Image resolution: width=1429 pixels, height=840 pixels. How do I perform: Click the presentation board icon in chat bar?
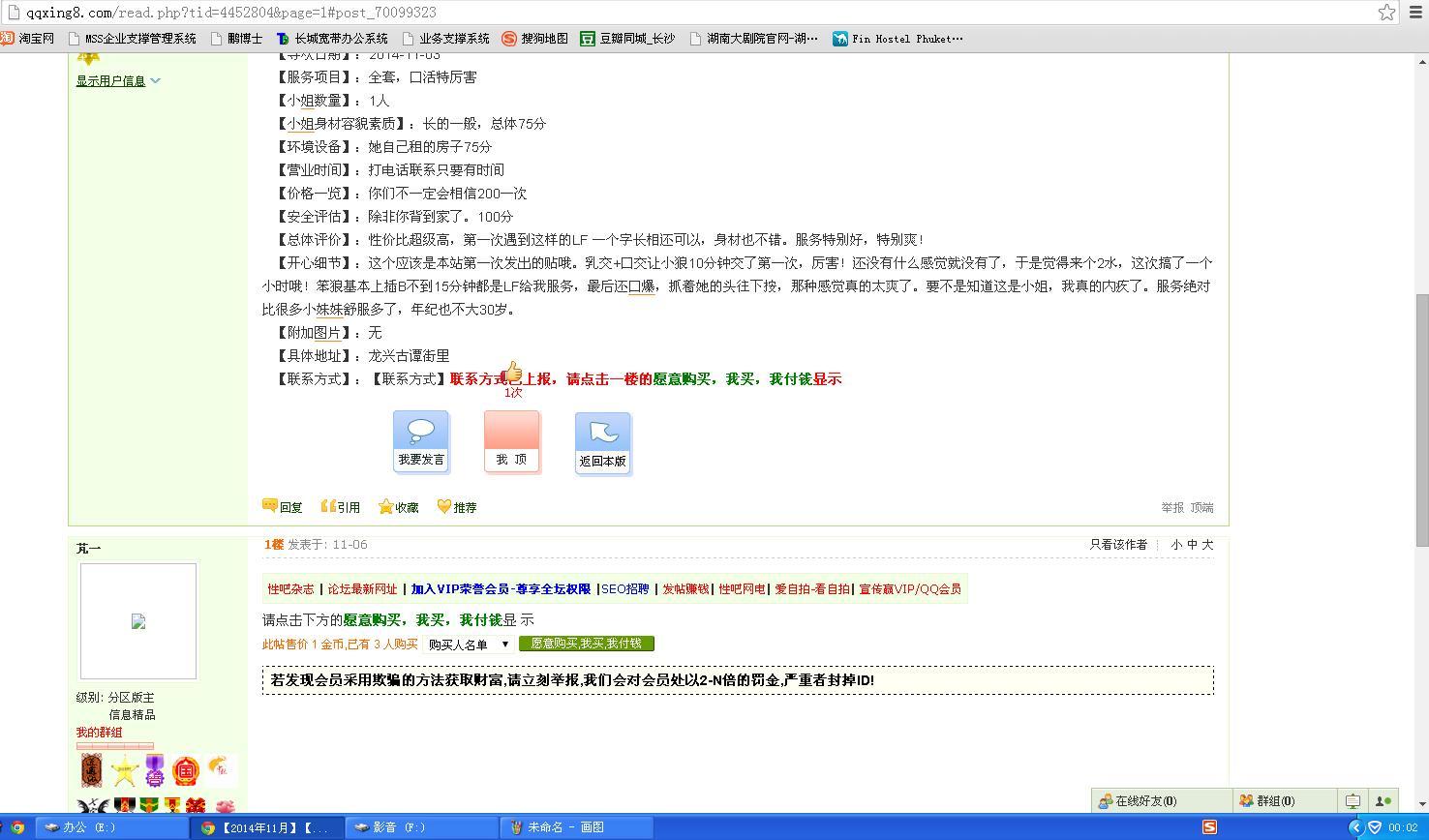[x=1353, y=801]
